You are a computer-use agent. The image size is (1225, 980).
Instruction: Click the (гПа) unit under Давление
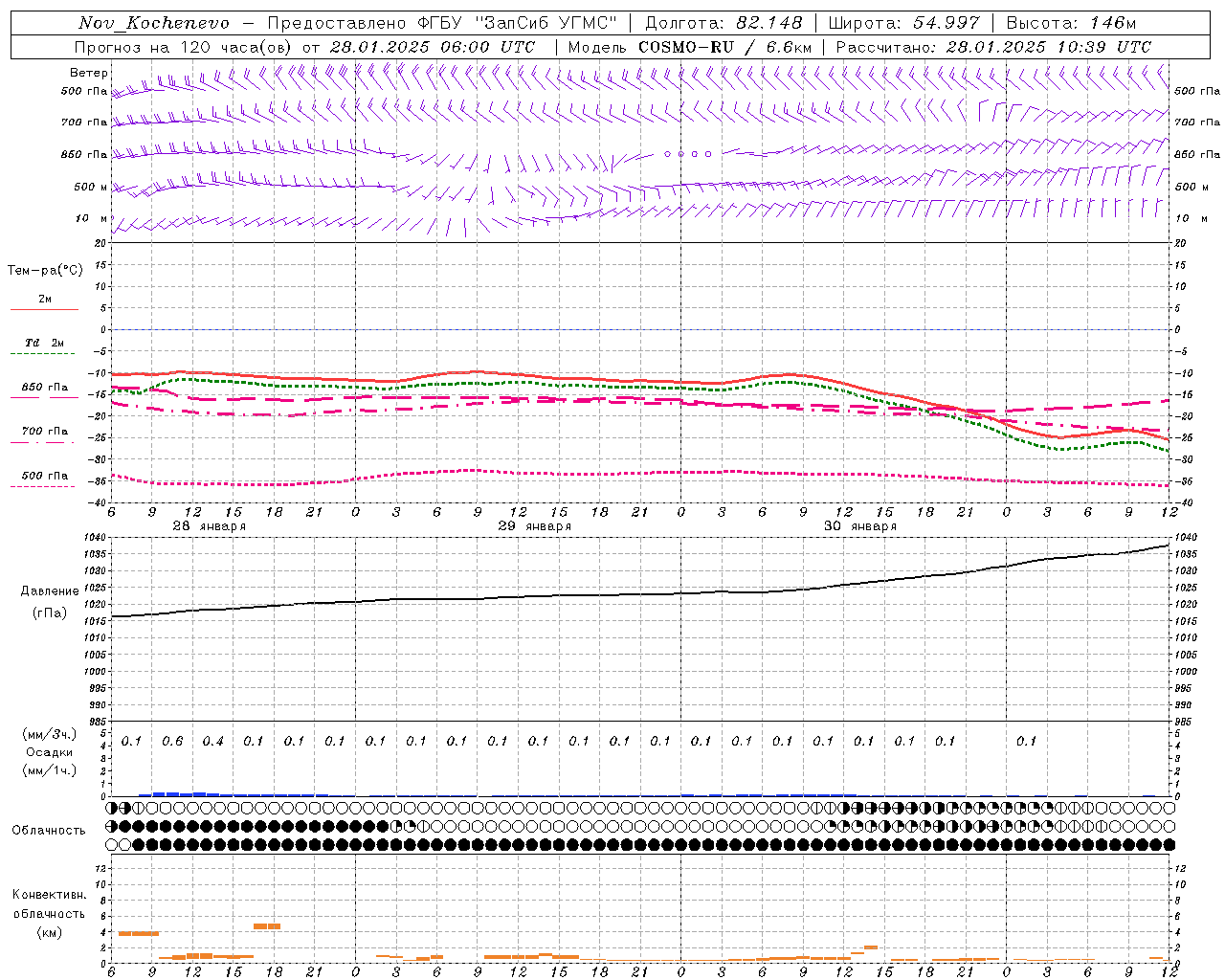[50, 612]
